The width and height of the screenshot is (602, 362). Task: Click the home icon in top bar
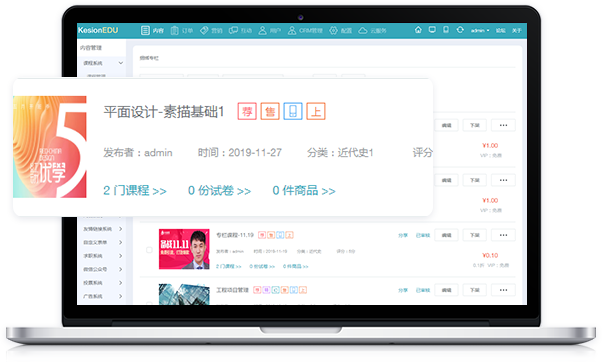418,30
